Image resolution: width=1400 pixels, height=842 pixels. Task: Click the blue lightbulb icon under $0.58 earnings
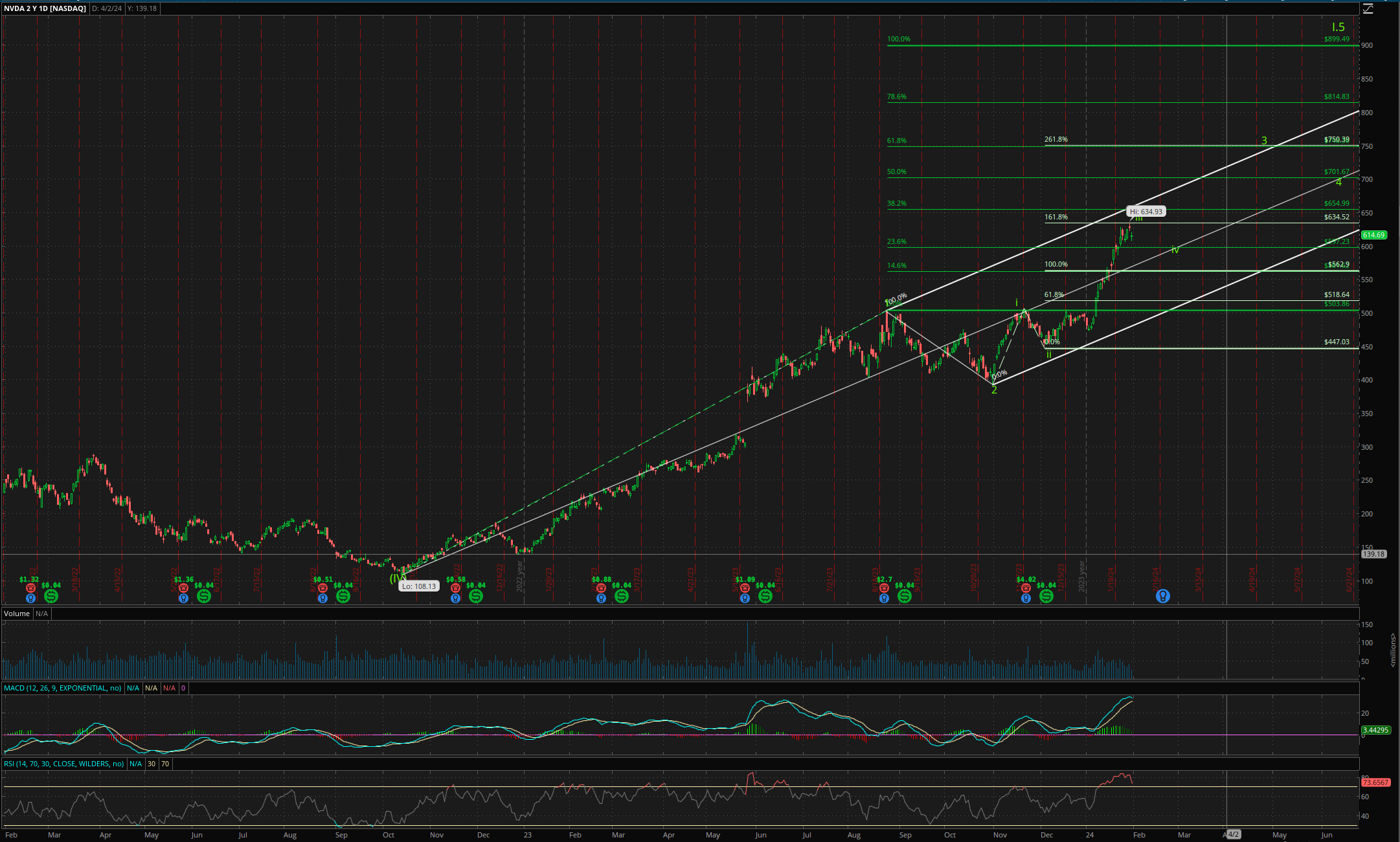(x=455, y=599)
